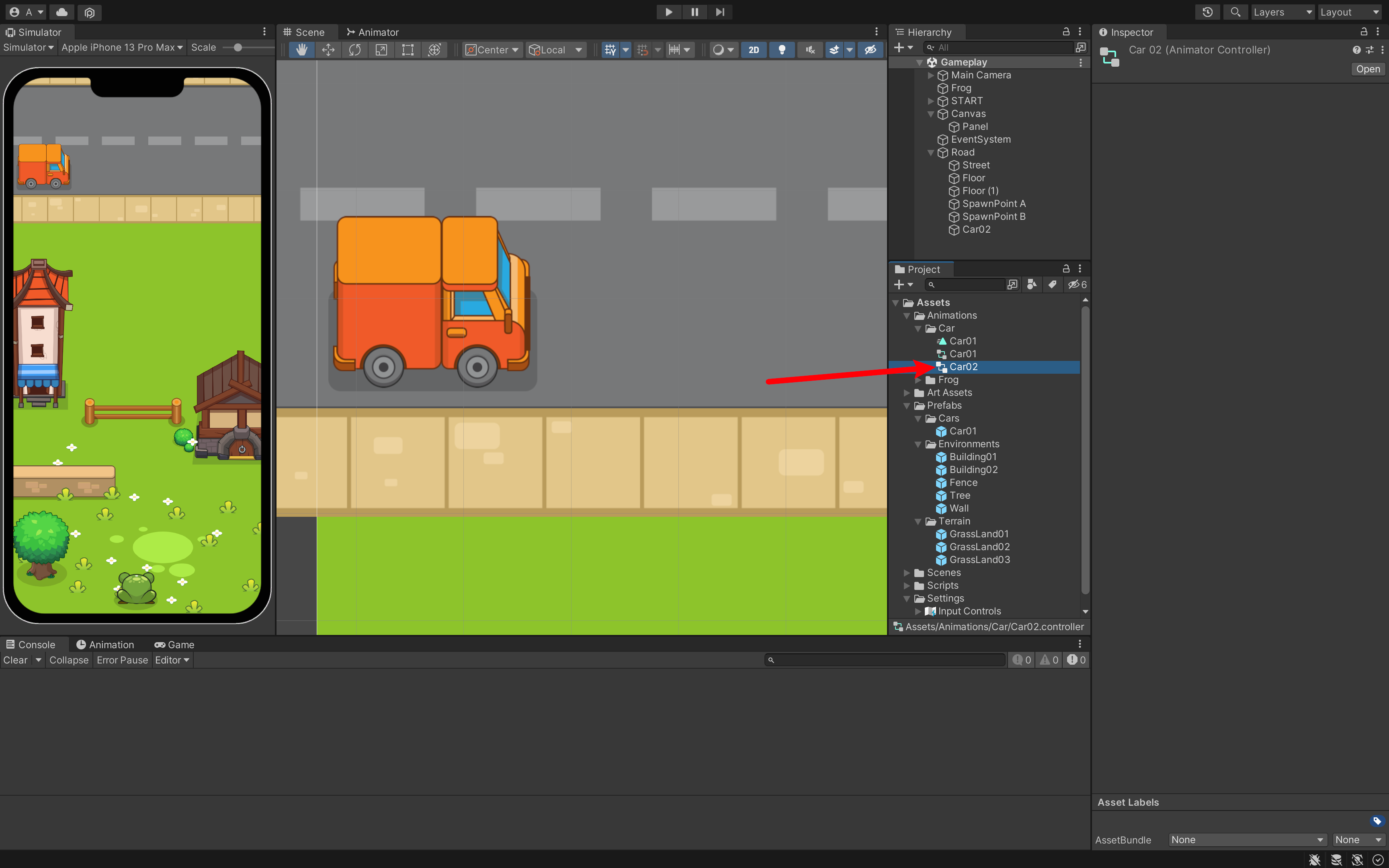Screen dimensions: 1389x868
Task: Click the asset label tag icon
Action: pos(1377,821)
